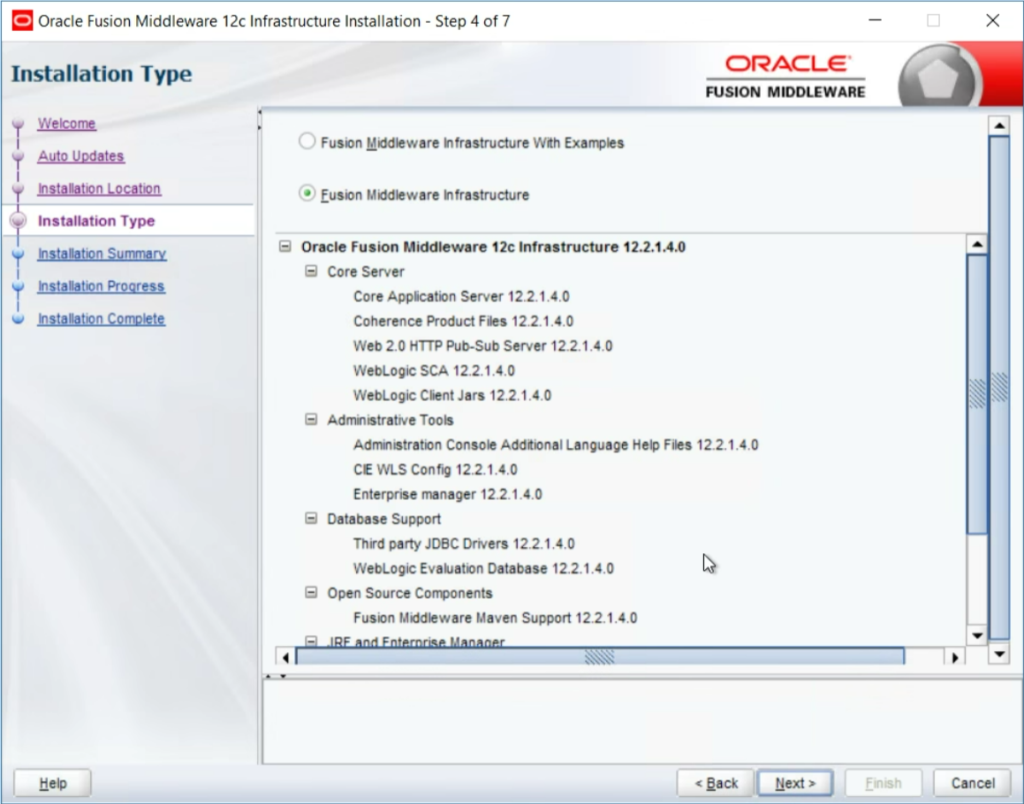
Task: Collapse JRF and Enterprise Manager node
Action: pyautogui.click(x=311, y=641)
